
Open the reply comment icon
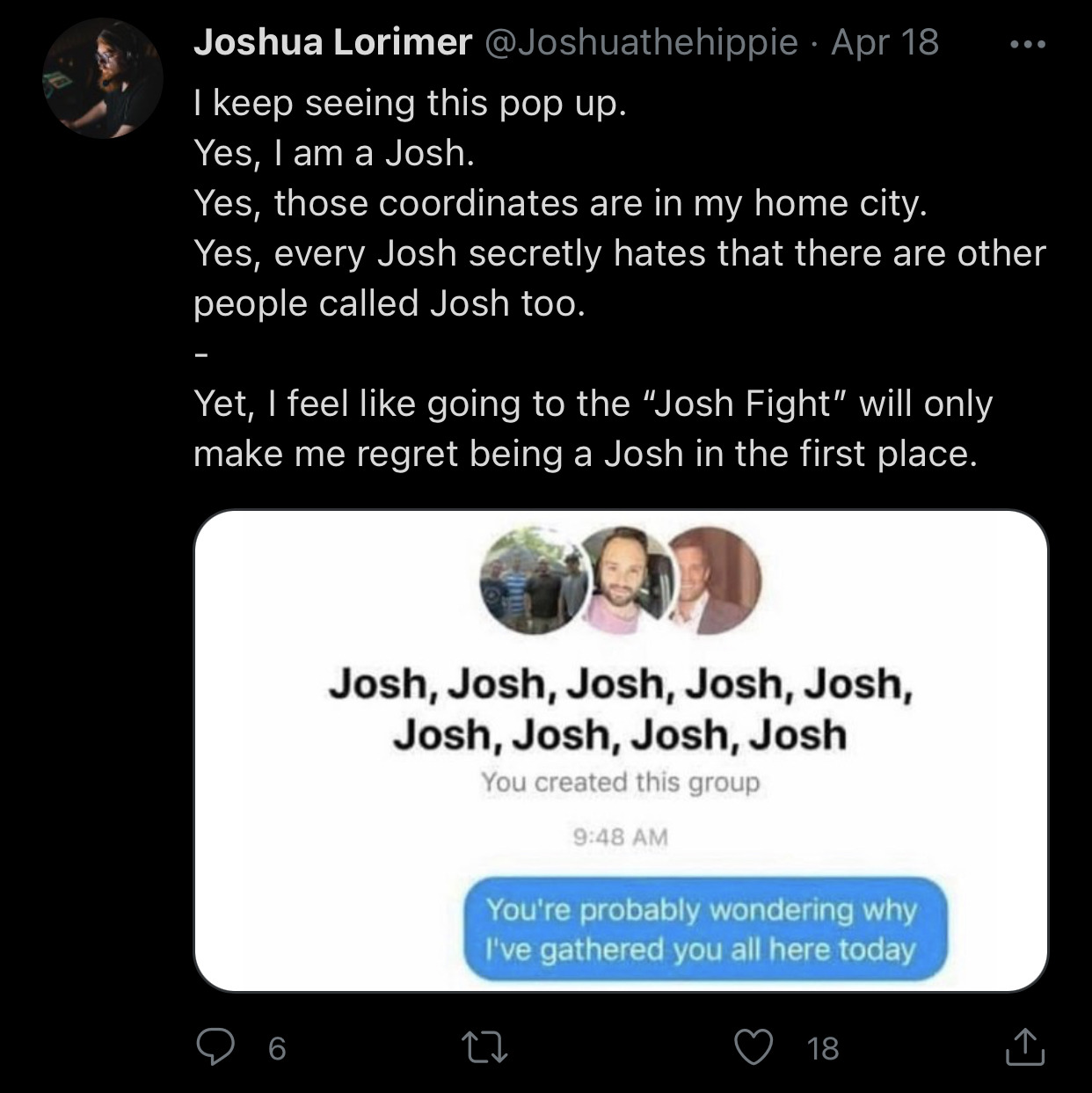[x=213, y=1047]
